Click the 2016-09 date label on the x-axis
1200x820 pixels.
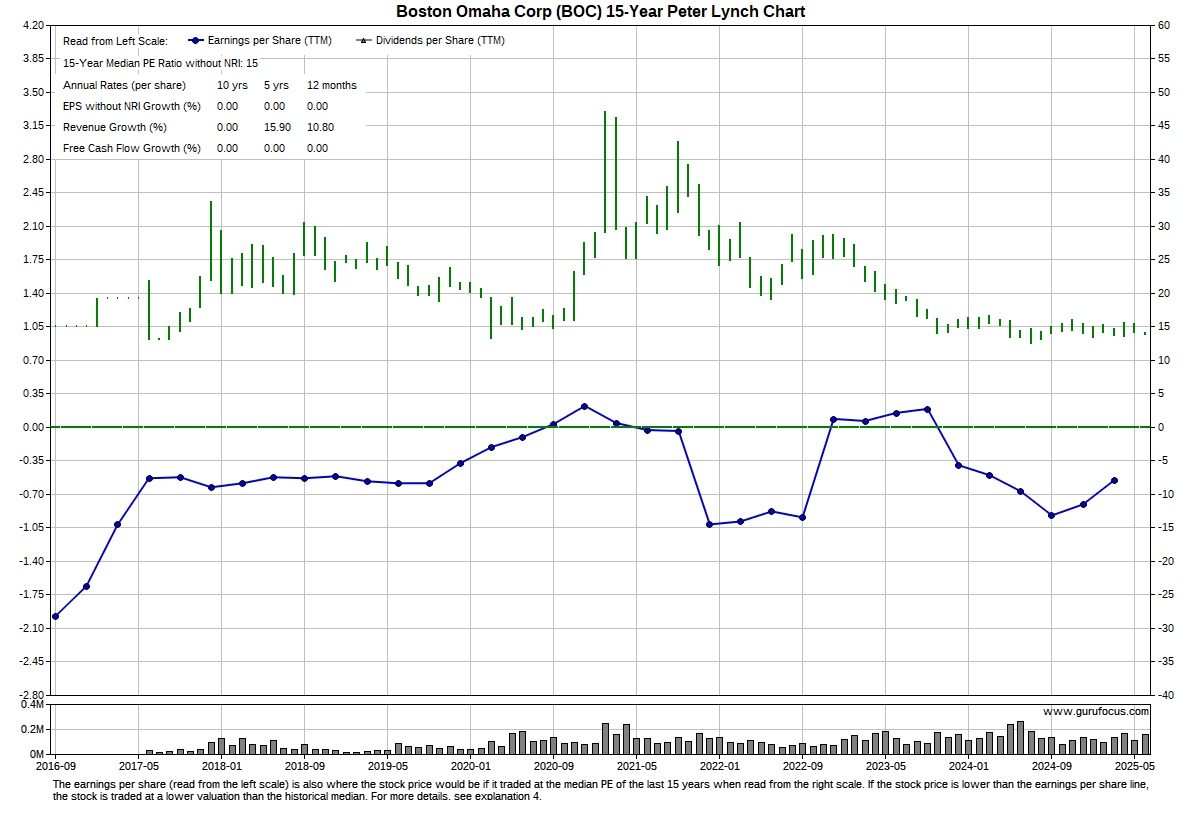[x=55, y=765]
